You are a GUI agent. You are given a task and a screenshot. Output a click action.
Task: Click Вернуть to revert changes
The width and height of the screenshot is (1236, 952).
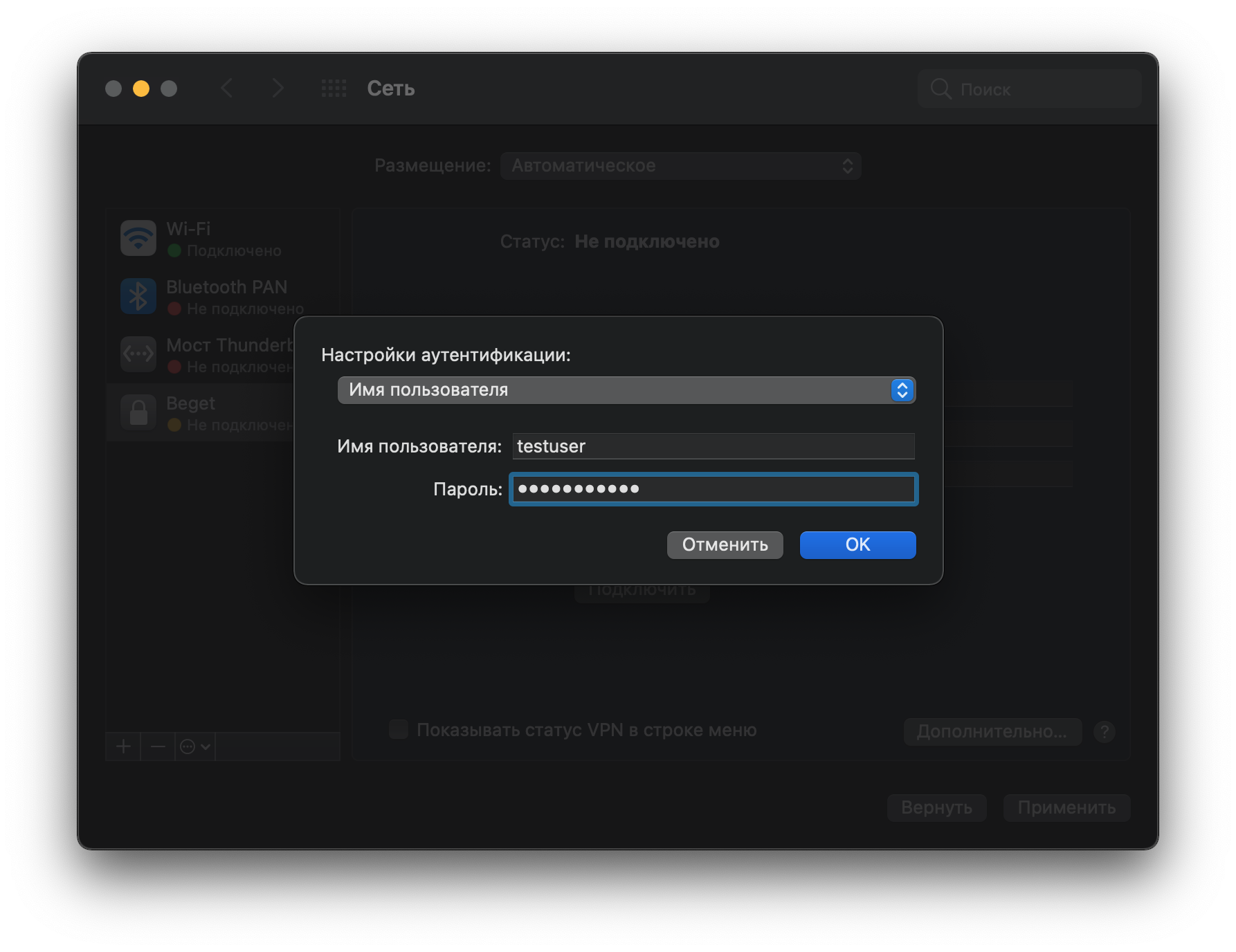coord(936,807)
